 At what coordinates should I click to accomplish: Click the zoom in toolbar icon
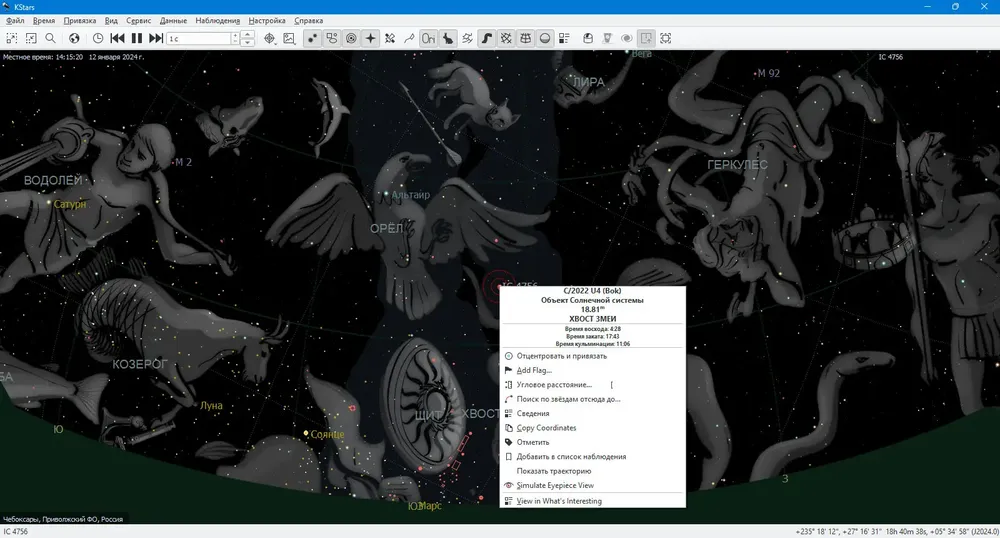point(11,38)
